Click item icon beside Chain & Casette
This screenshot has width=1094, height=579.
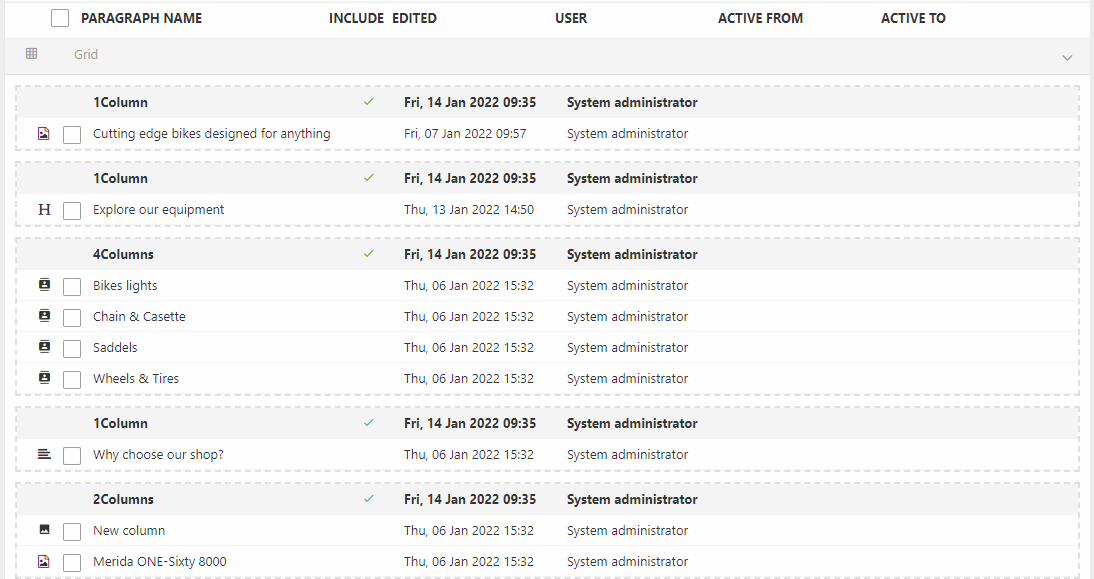pyautogui.click(x=44, y=316)
